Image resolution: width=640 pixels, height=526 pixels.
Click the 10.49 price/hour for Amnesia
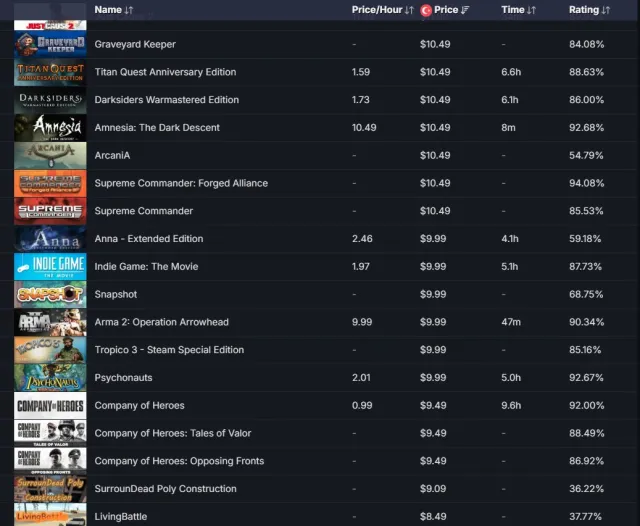coord(364,127)
